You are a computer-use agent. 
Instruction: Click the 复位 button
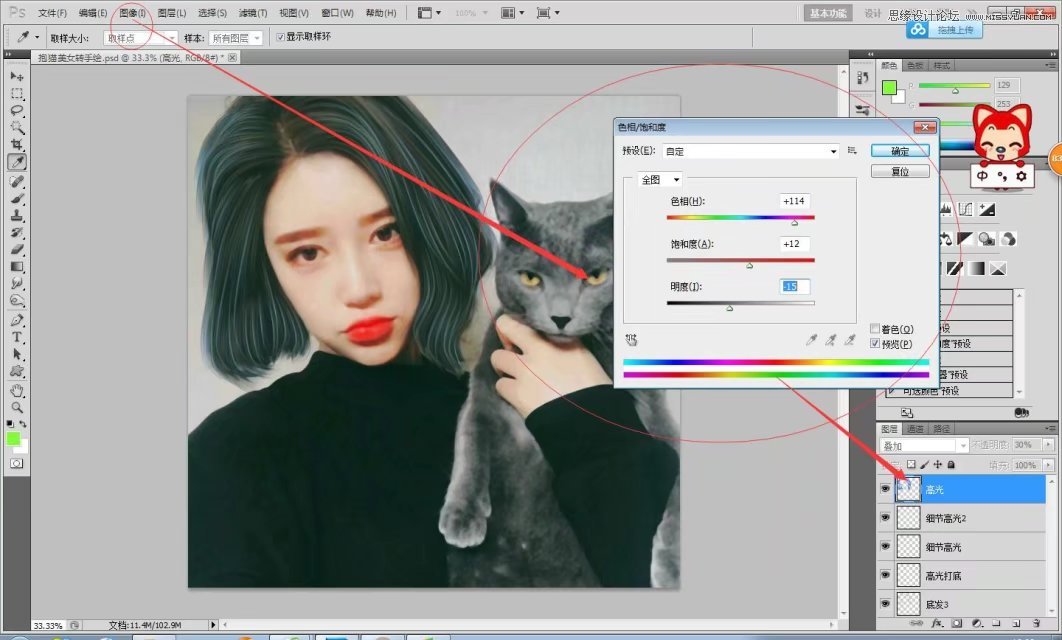tap(900, 171)
